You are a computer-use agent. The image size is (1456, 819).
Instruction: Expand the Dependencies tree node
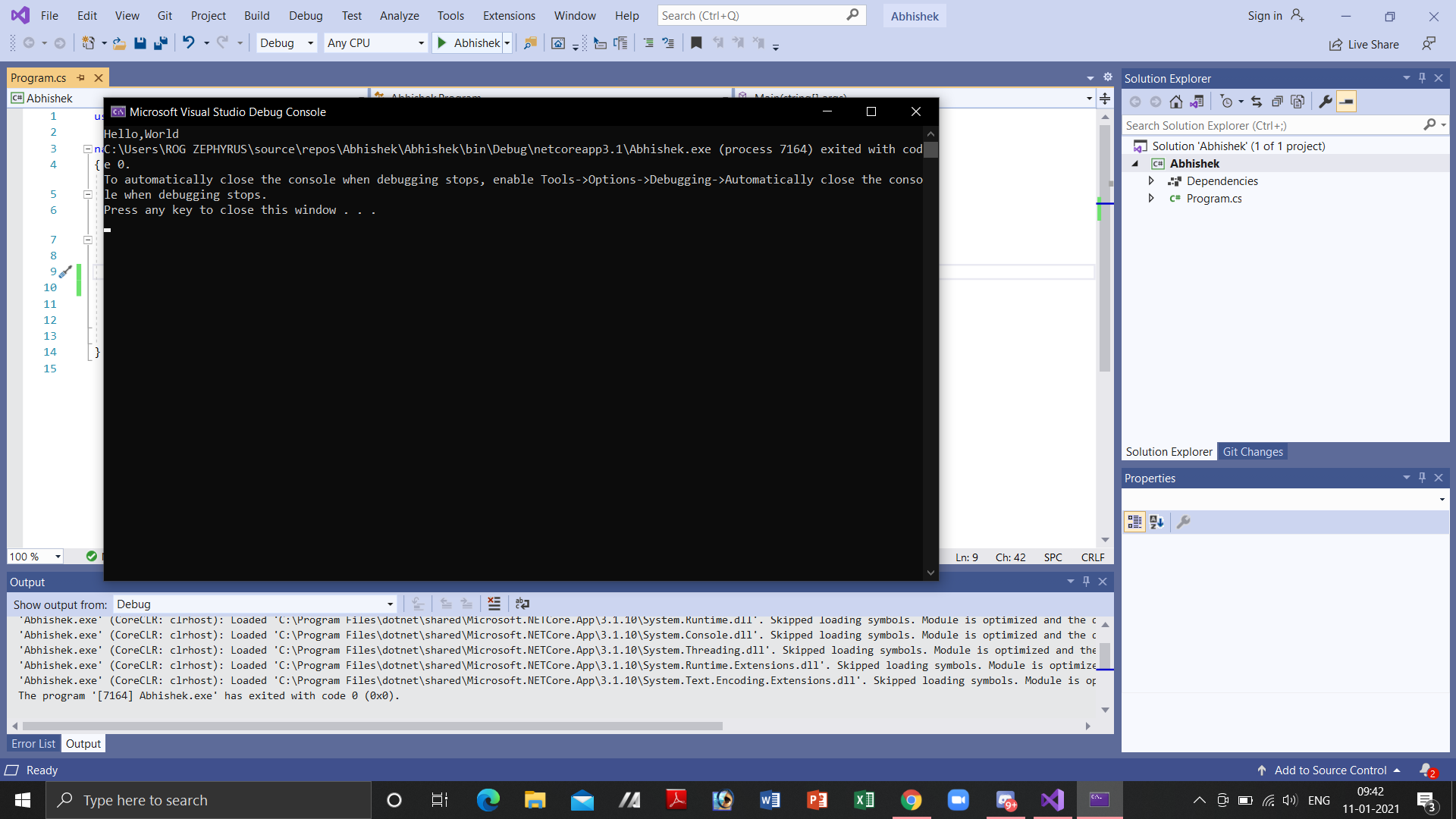pyautogui.click(x=1151, y=180)
